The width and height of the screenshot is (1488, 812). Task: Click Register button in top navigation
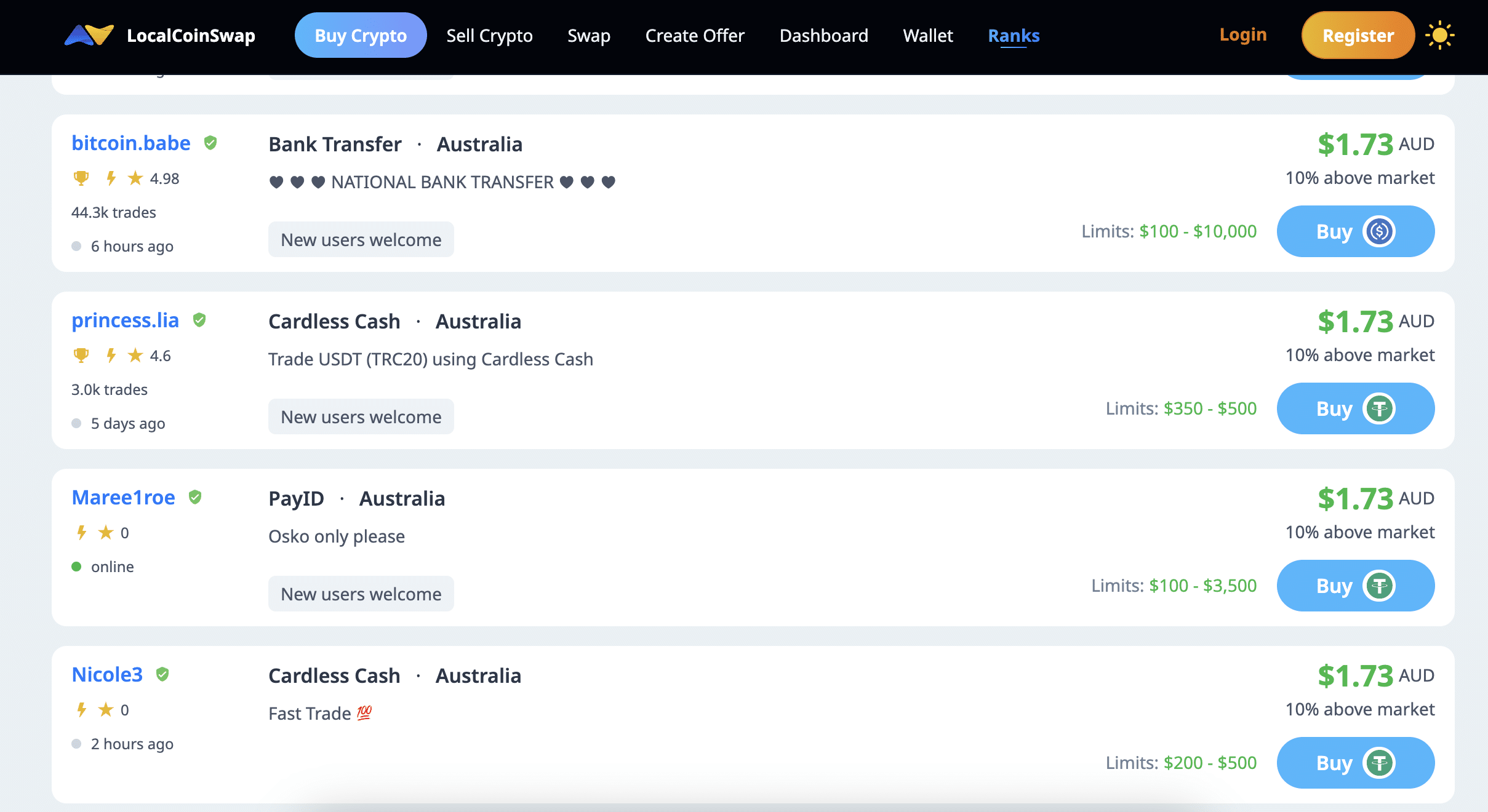point(1357,36)
